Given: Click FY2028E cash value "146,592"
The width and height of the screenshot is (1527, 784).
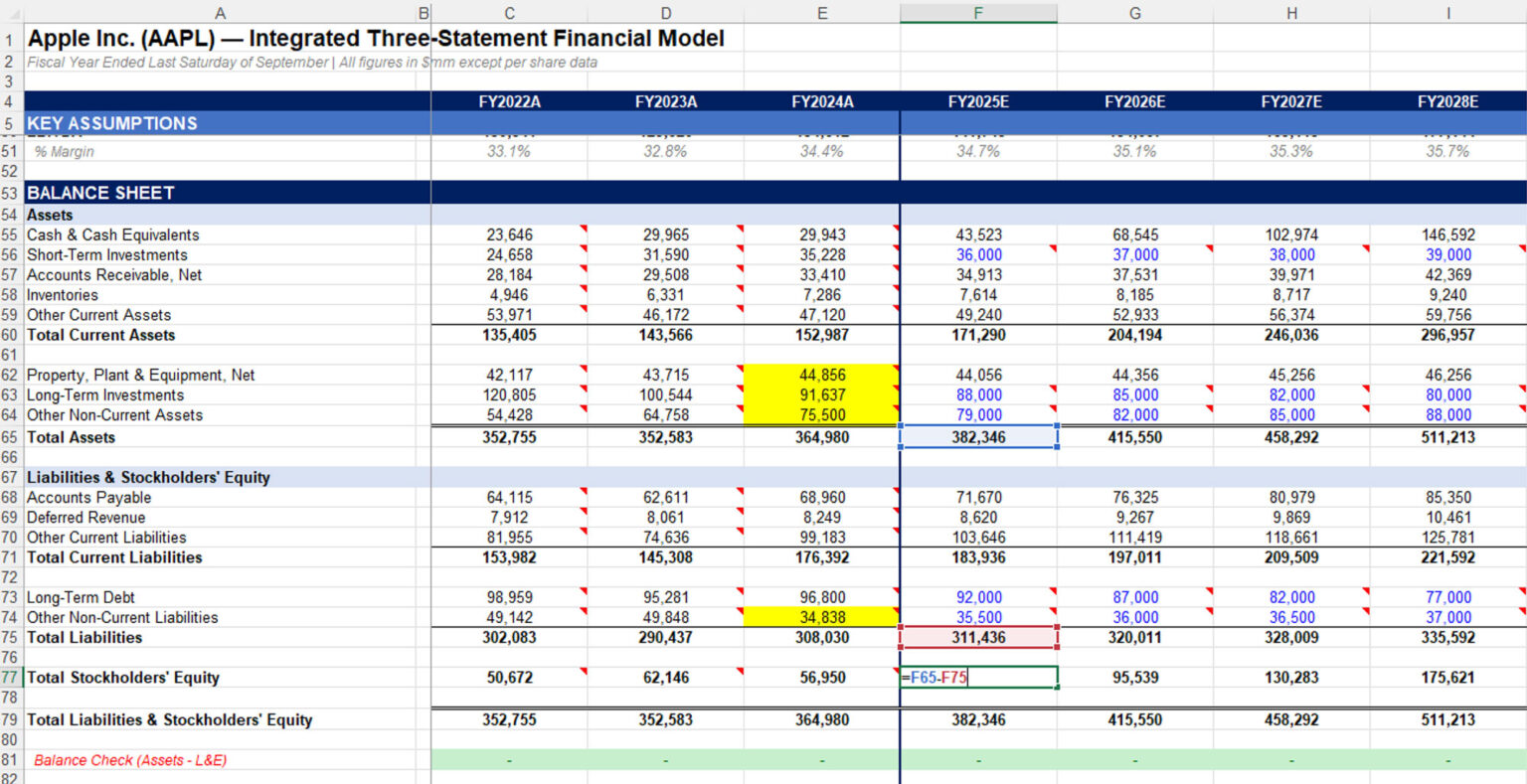Looking at the screenshot, I should (x=1447, y=235).
